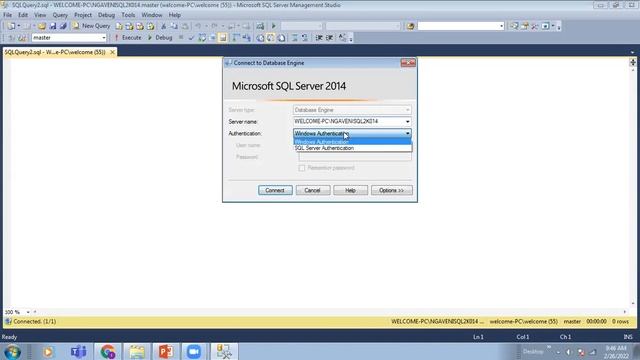Select SQL Server Authentication from list
Image resolution: width=640 pixels, height=360 pixels.
pos(352,148)
